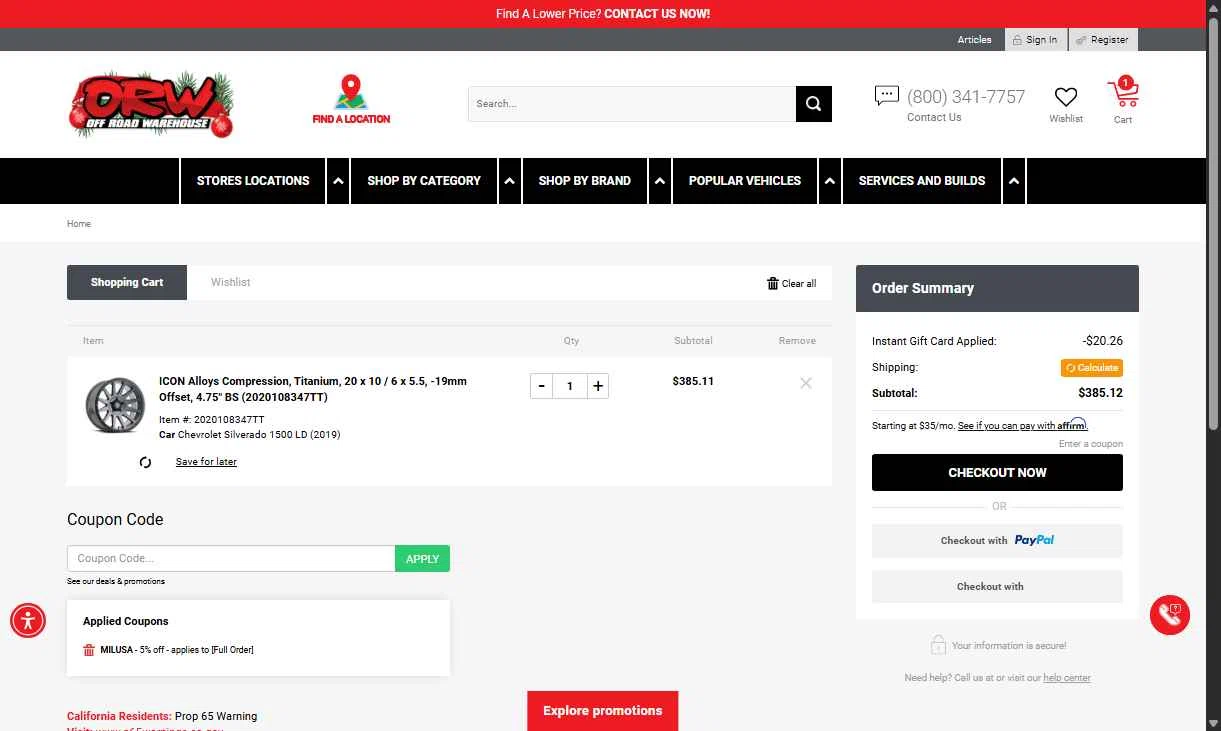Click the Checkout Now button
Screen dimensions: 1221x731
click(x=997, y=473)
